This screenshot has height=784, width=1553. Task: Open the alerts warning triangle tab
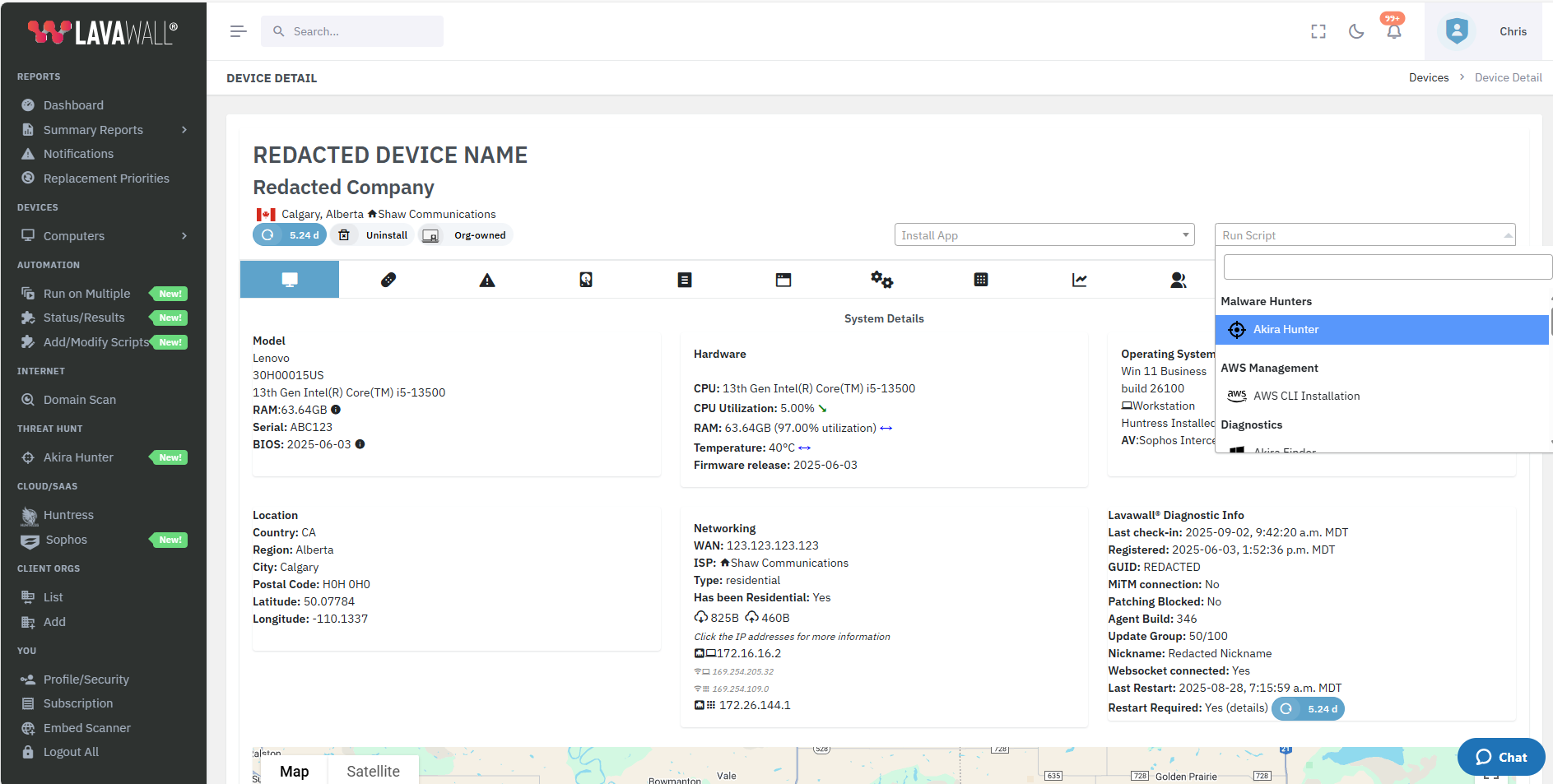click(486, 280)
